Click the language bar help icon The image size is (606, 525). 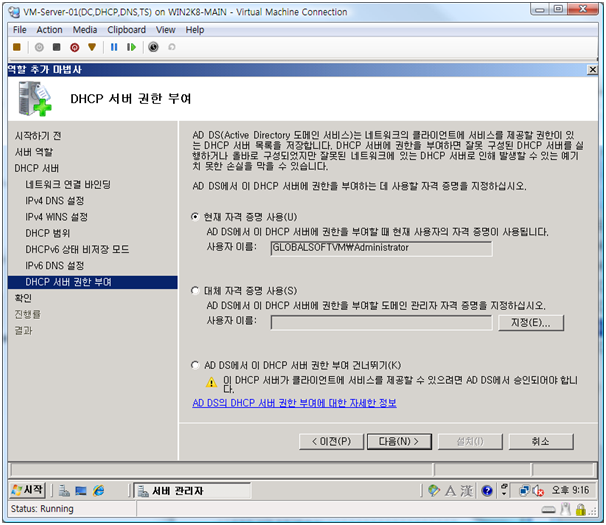coord(487,491)
